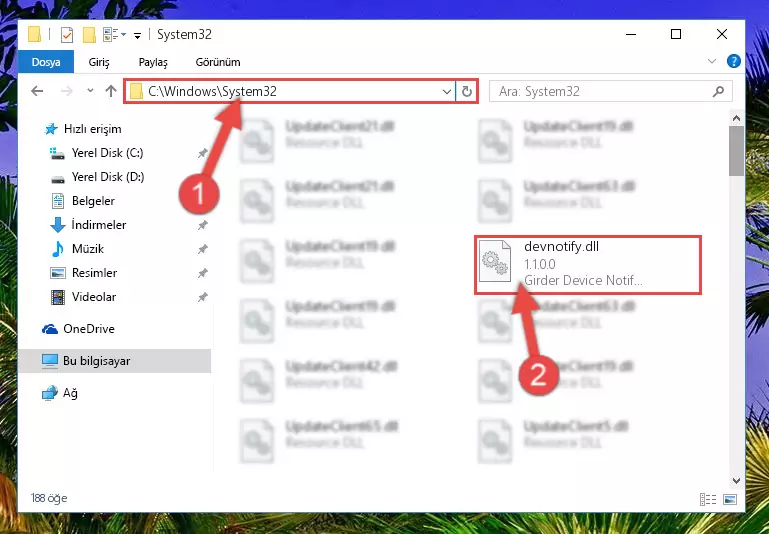Image resolution: width=769 pixels, height=534 pixels.
Task: Open recent locations dropdown arrow
Action: point(90,91)
